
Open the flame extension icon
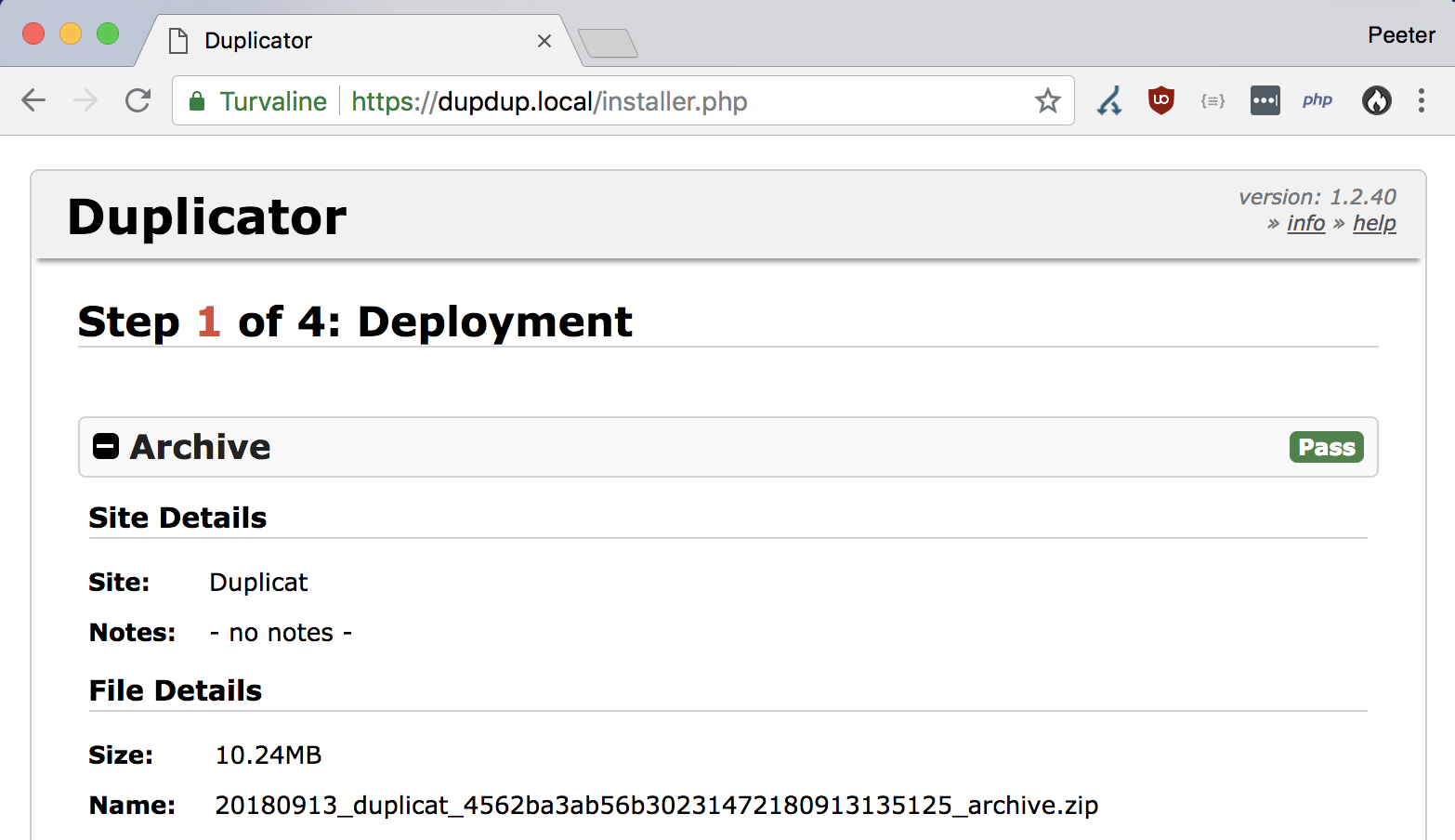[1376, 100]
